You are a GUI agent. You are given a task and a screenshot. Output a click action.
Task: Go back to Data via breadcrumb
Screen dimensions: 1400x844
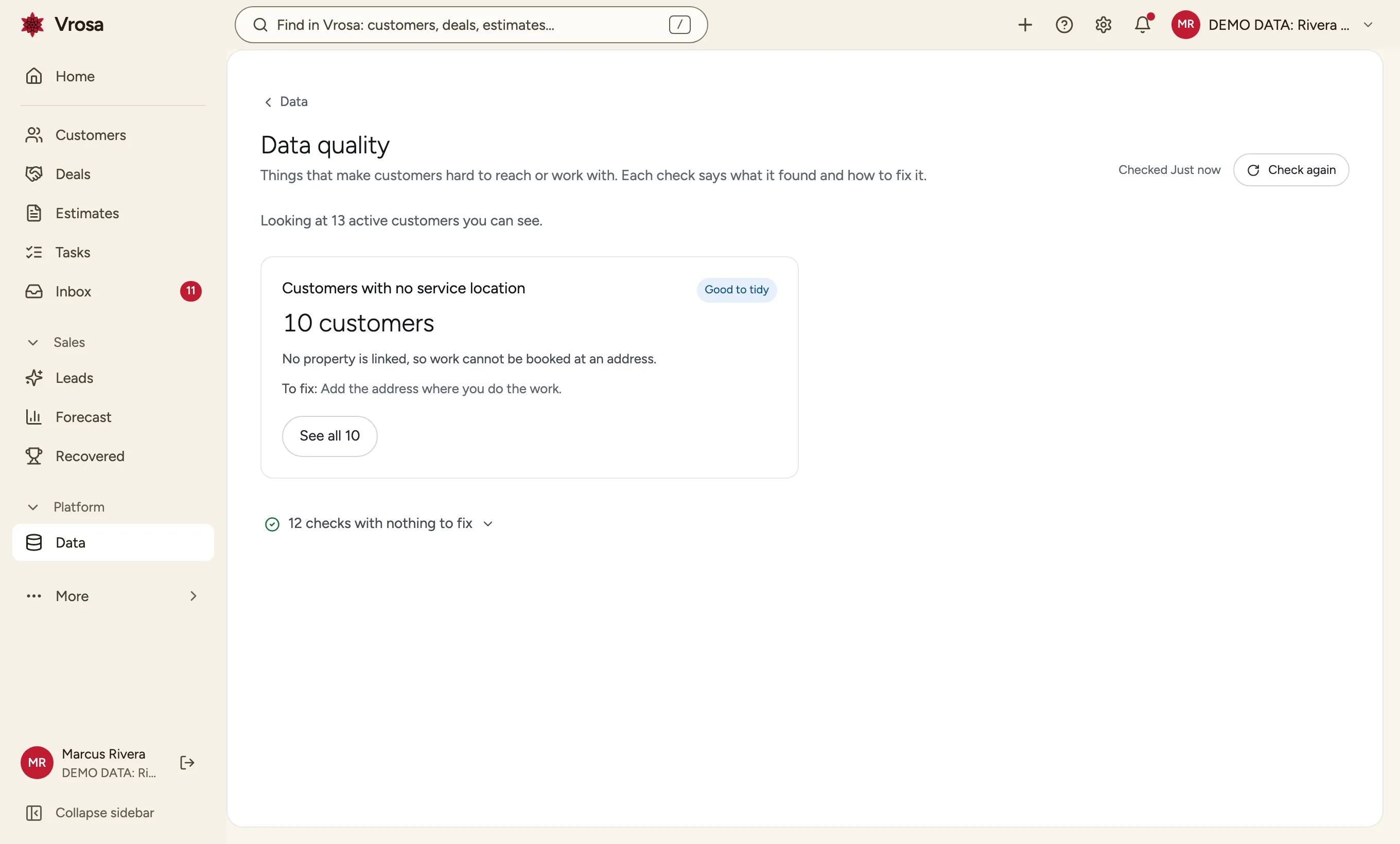tap(286, 102)
